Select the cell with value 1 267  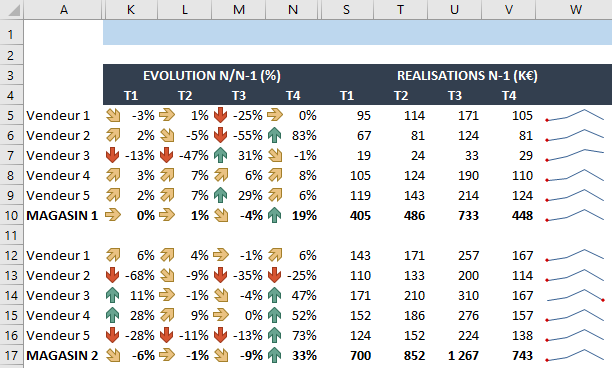[455, 356]
